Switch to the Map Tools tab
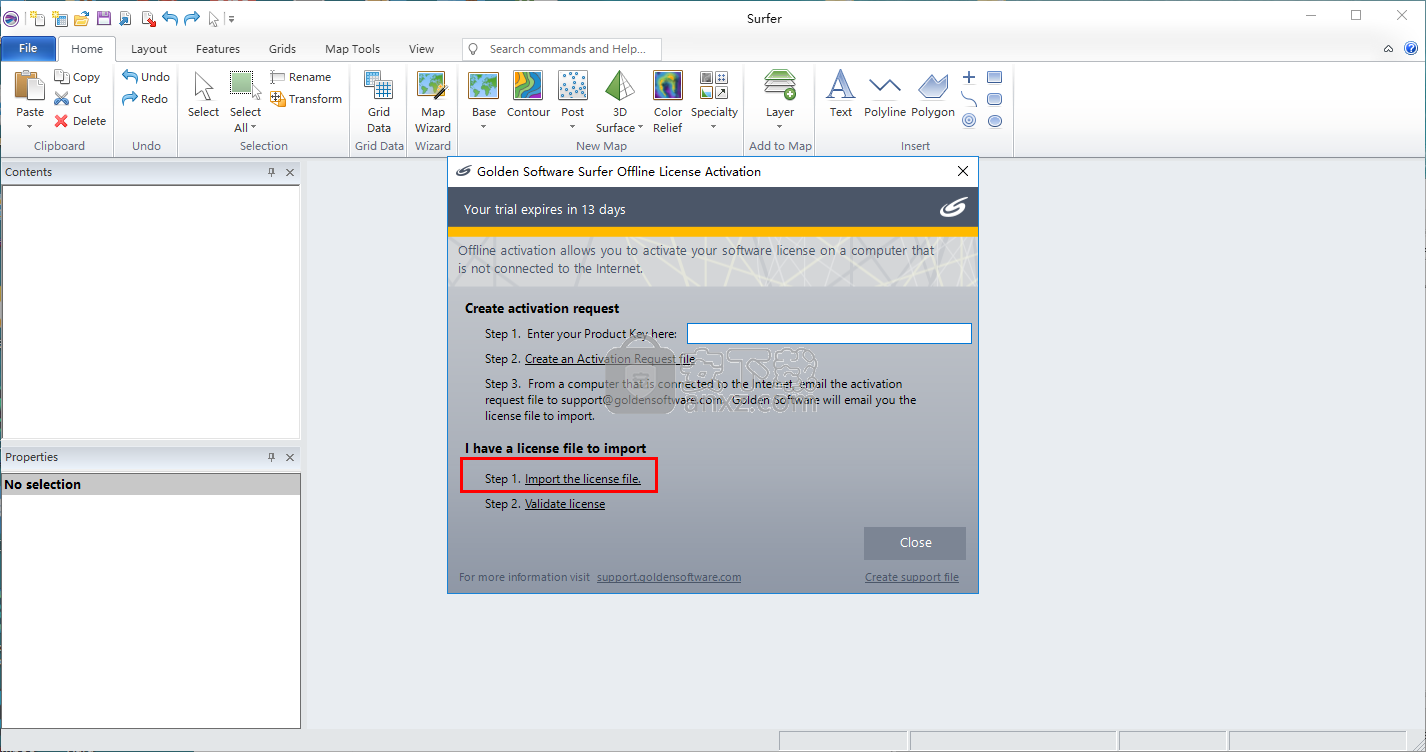 (x=353, y=49)
